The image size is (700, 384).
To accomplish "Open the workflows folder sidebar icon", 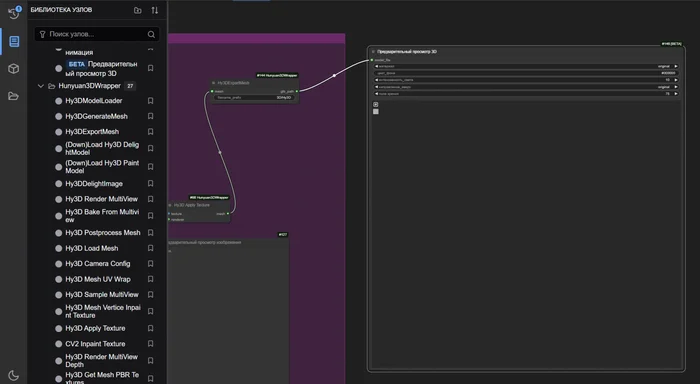I will pyautogui.click(x=14, y=96).
